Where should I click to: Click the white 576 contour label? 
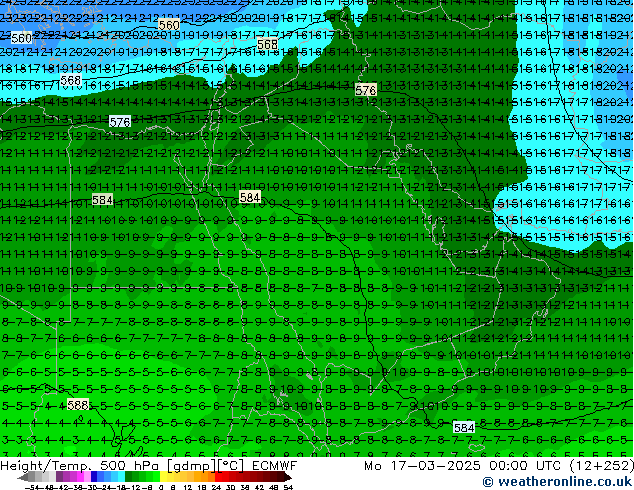(120, 122)
